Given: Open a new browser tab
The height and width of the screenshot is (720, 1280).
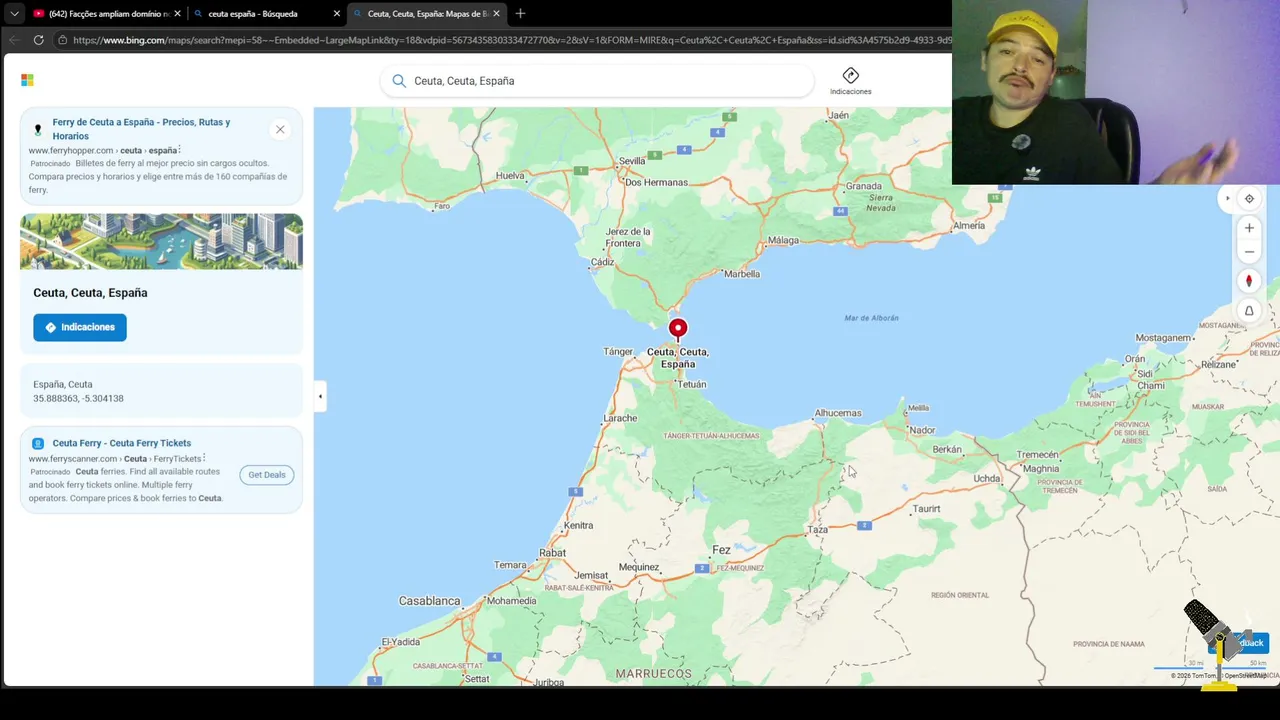Looking at the screenshot, I should click(520, 14).
